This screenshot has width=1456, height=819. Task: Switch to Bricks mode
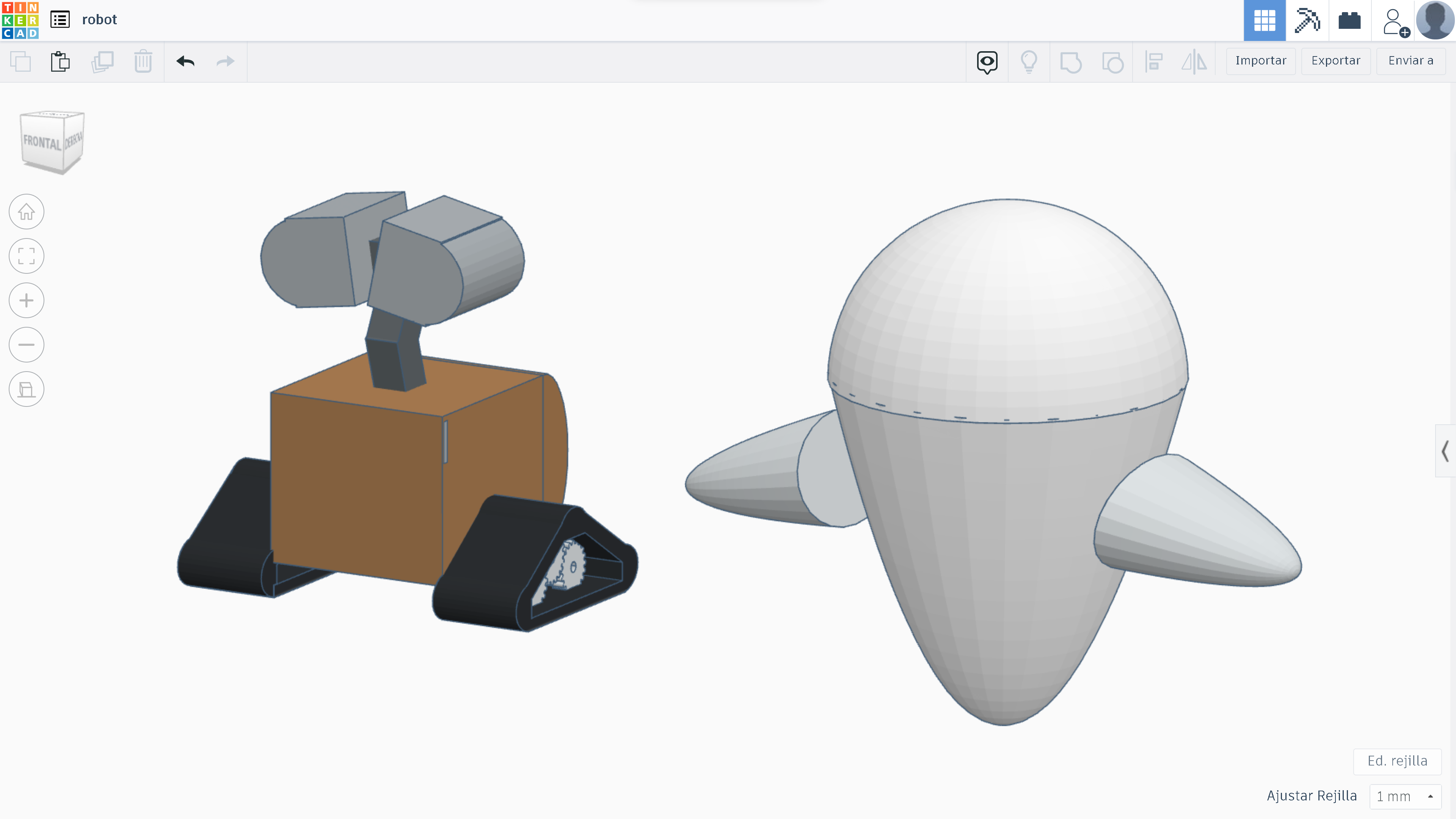[x=1349, y=20]
